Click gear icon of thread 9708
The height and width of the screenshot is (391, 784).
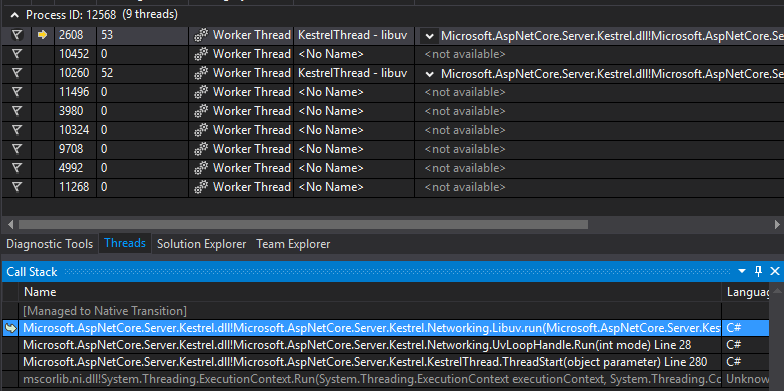pyautogui.click(x=201, y=149)
